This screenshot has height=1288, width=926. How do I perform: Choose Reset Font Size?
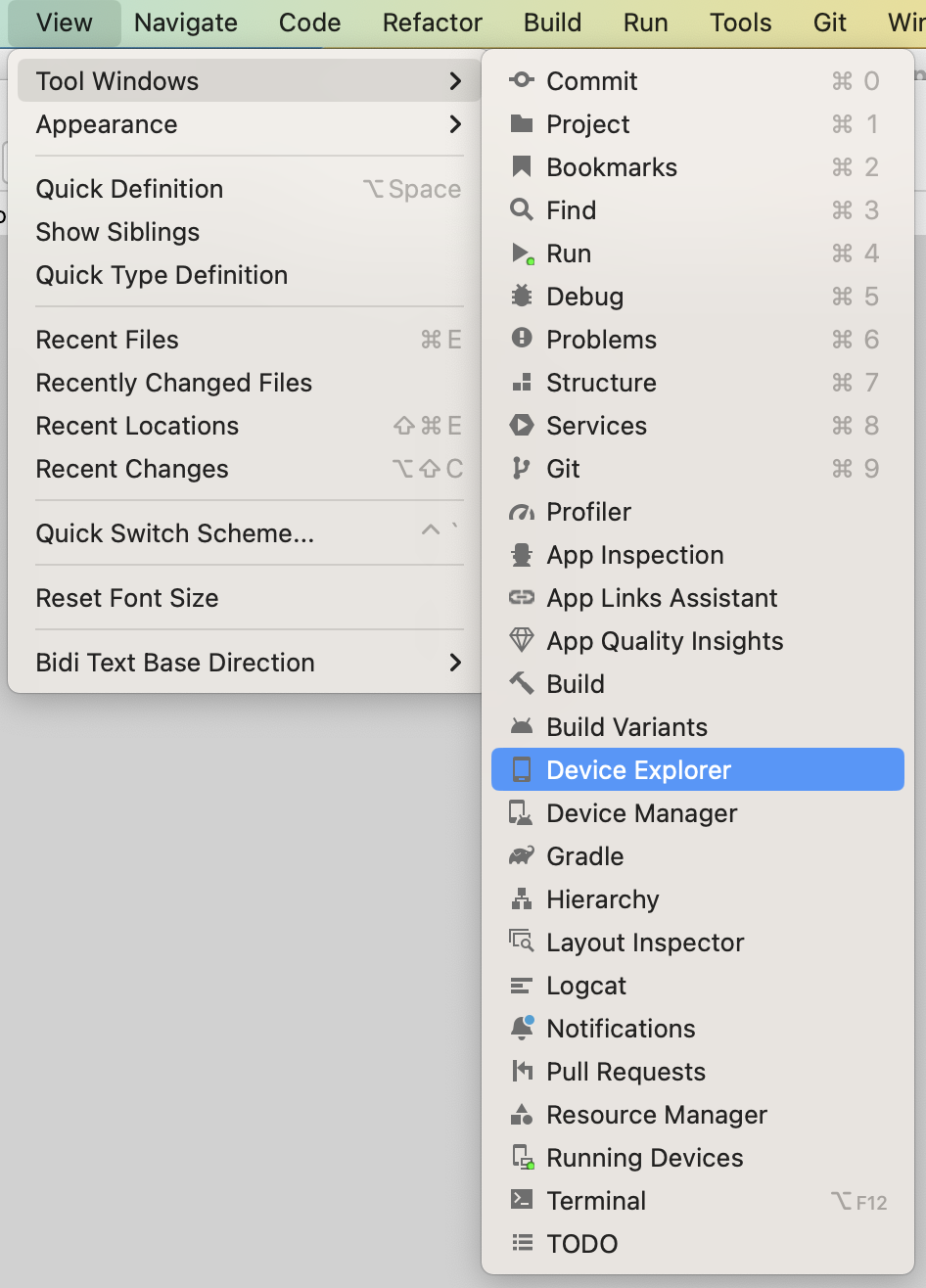click(127, 598)
